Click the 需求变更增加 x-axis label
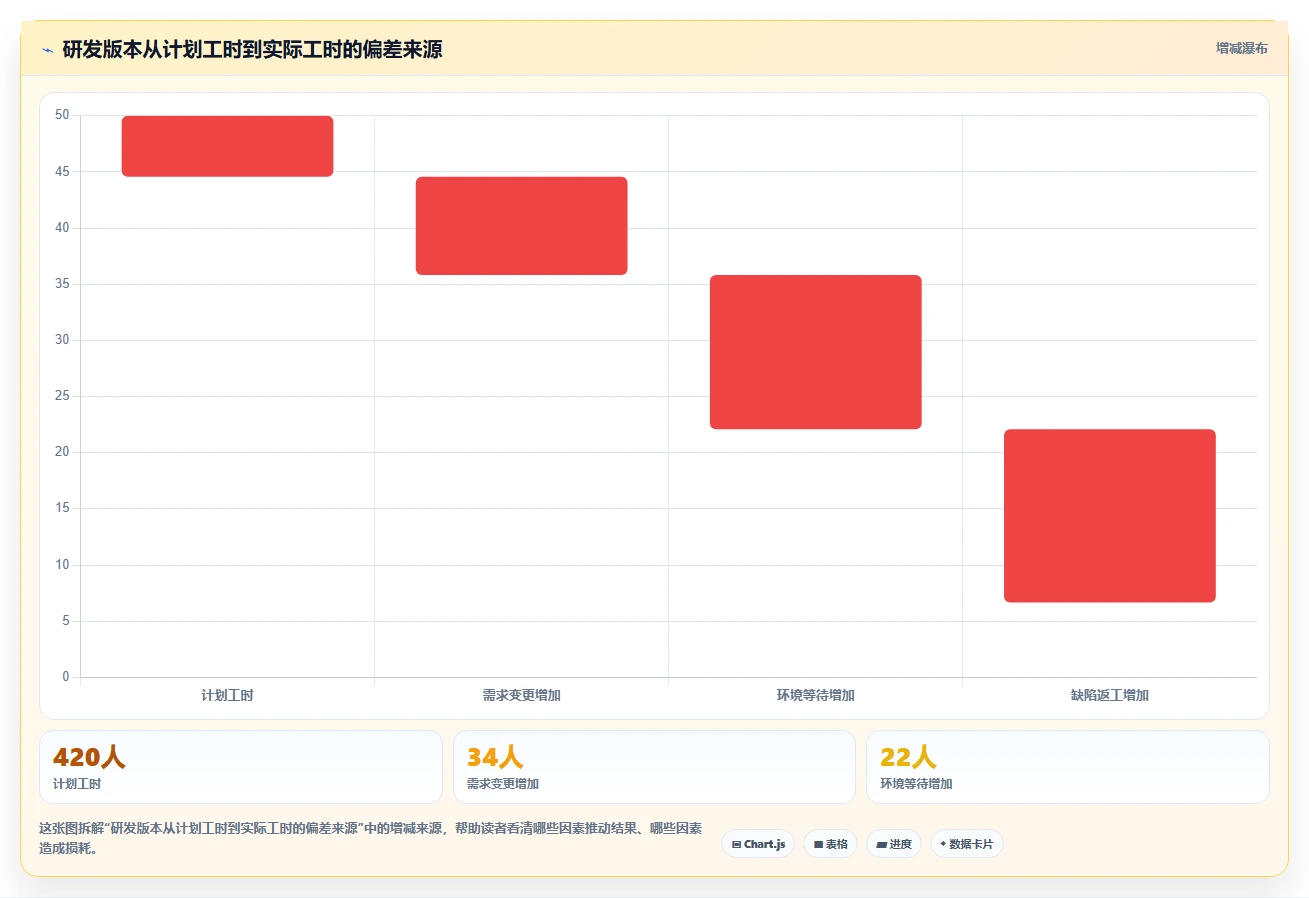 521,695
